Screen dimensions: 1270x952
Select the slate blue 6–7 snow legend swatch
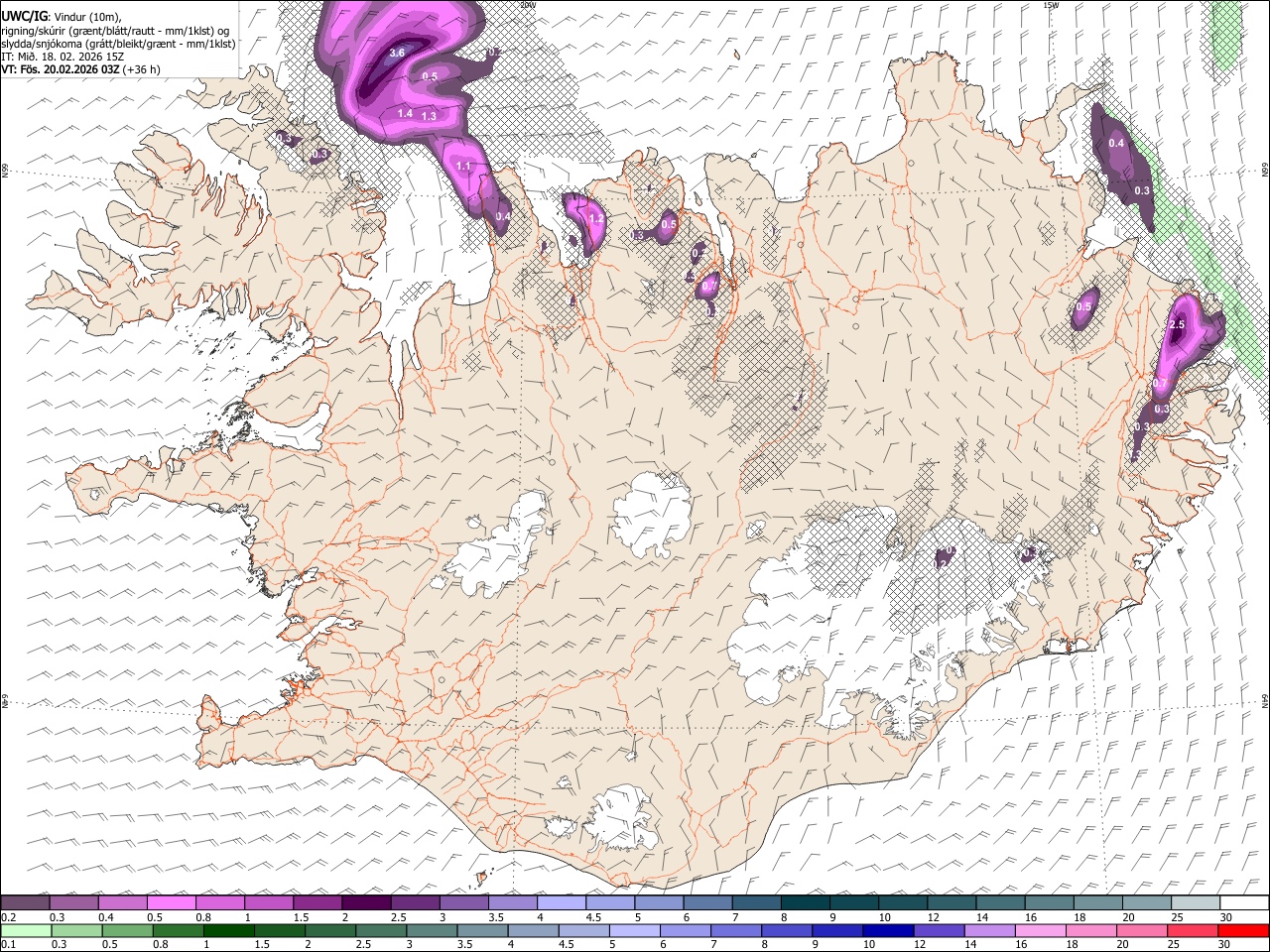708,903
